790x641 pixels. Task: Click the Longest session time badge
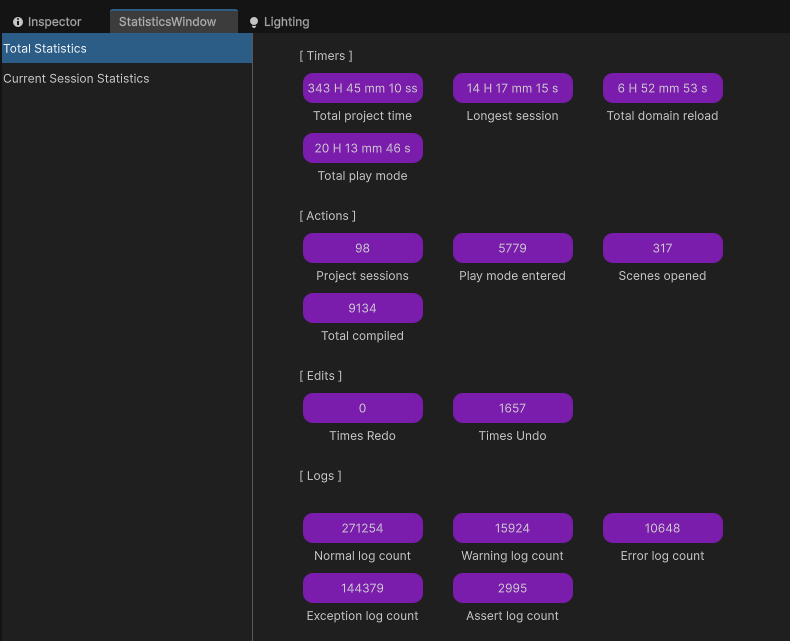512,88
